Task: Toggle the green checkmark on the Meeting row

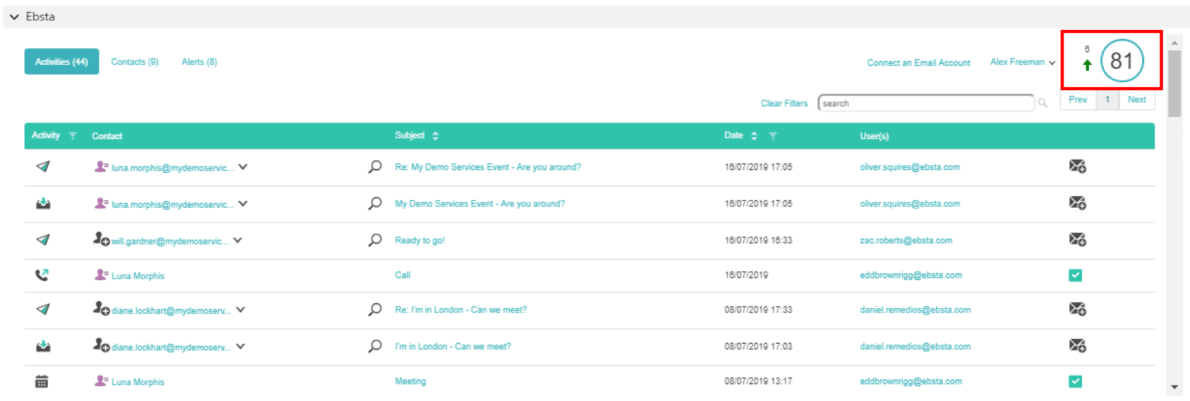Action: pos(1076,381)
